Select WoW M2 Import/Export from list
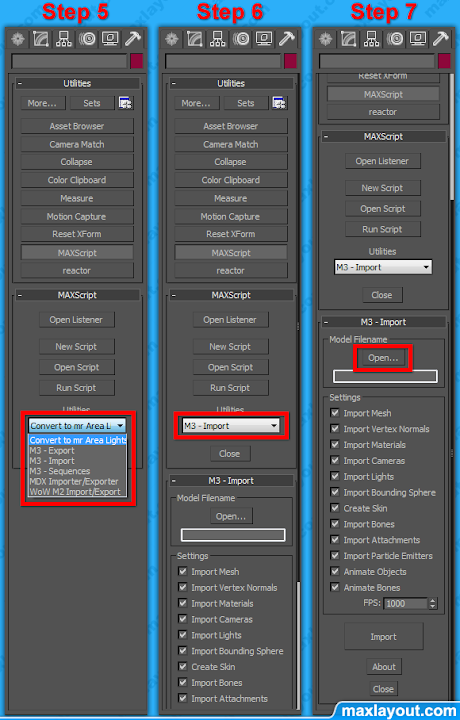The image size is (460, 720). [x=77, y=491]
